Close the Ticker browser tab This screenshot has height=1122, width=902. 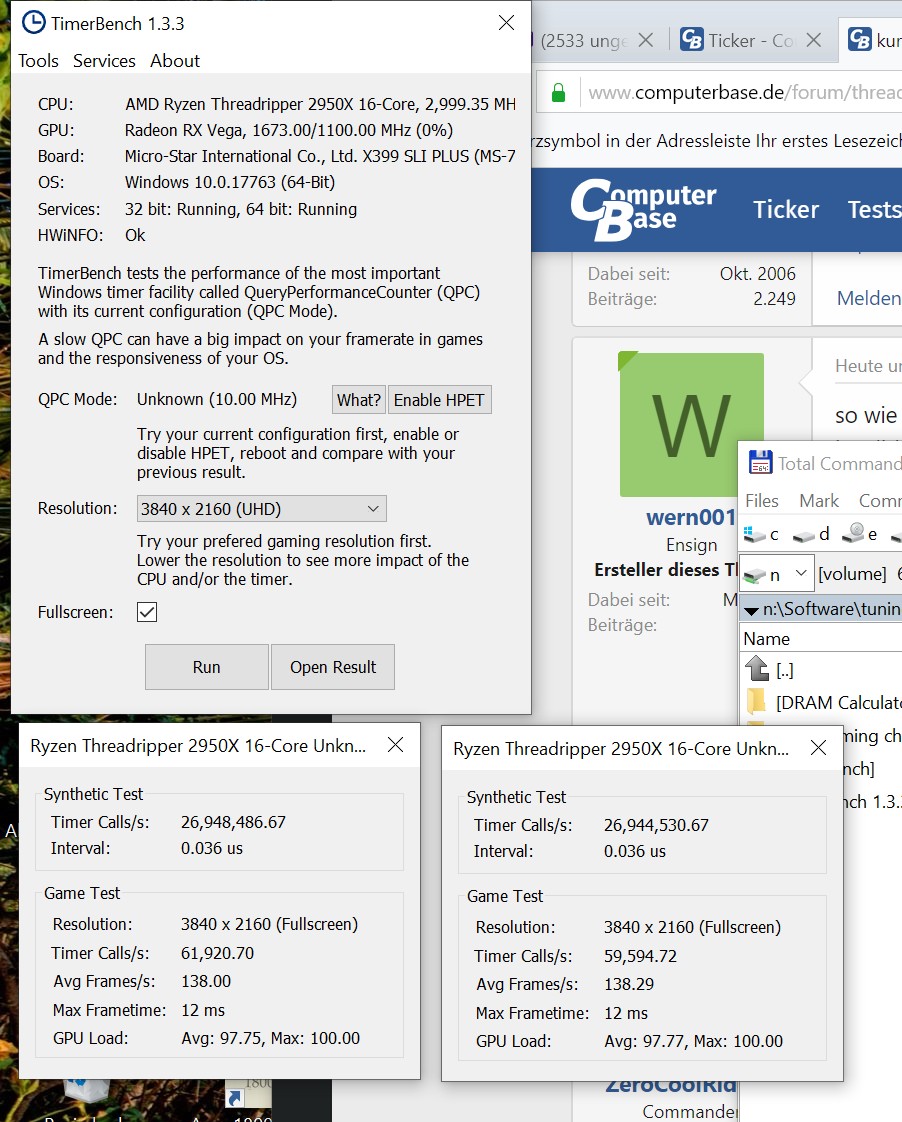click(813, 40)
